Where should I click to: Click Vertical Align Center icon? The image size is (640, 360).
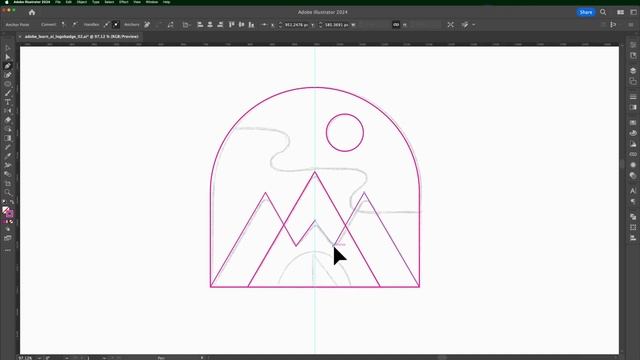coord(242,24)
